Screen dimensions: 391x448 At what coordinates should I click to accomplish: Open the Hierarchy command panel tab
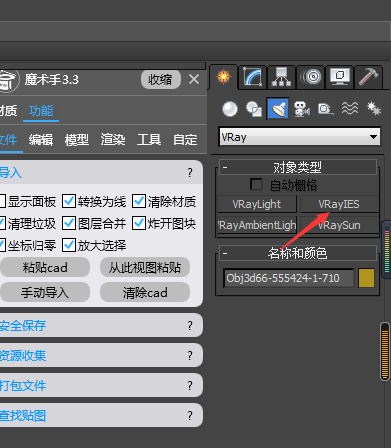[281, 77]
